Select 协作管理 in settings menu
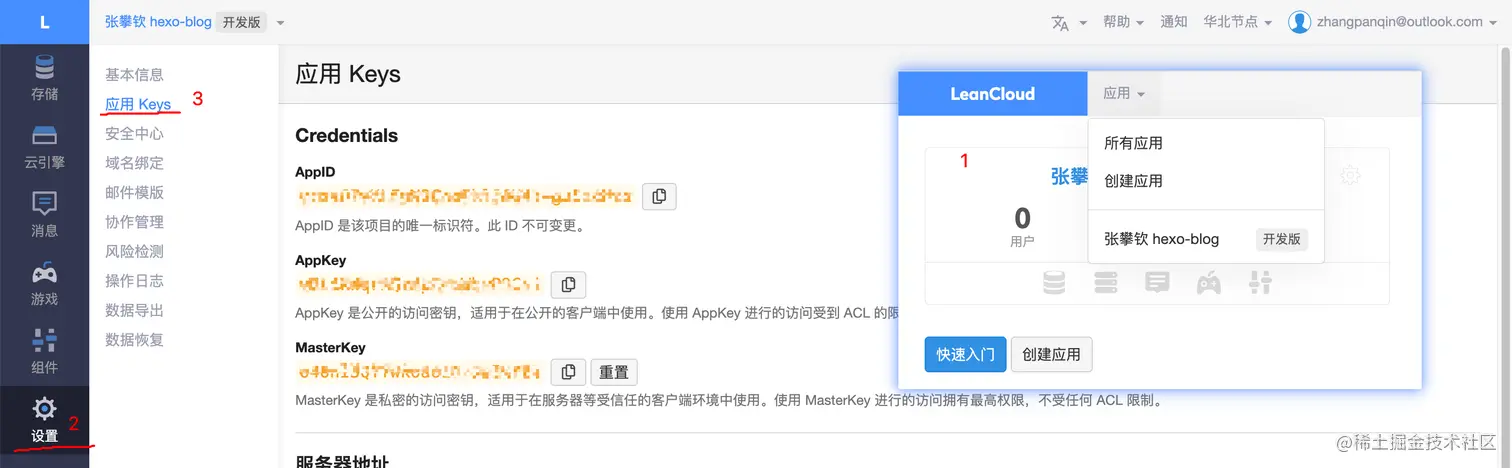This screenshot has height=468, width=1512. pos(134,222)
